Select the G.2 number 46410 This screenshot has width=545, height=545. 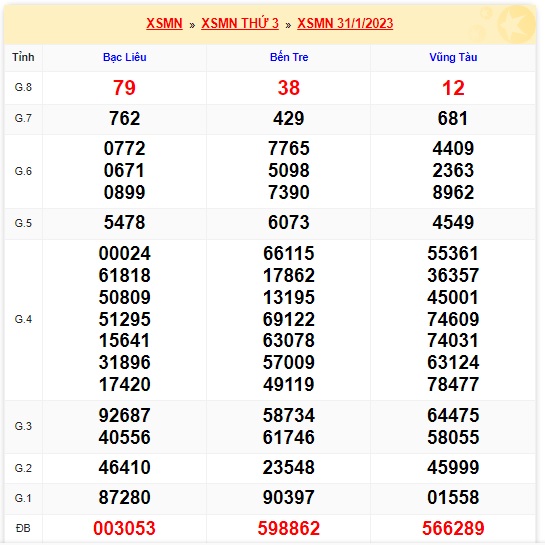124,467
